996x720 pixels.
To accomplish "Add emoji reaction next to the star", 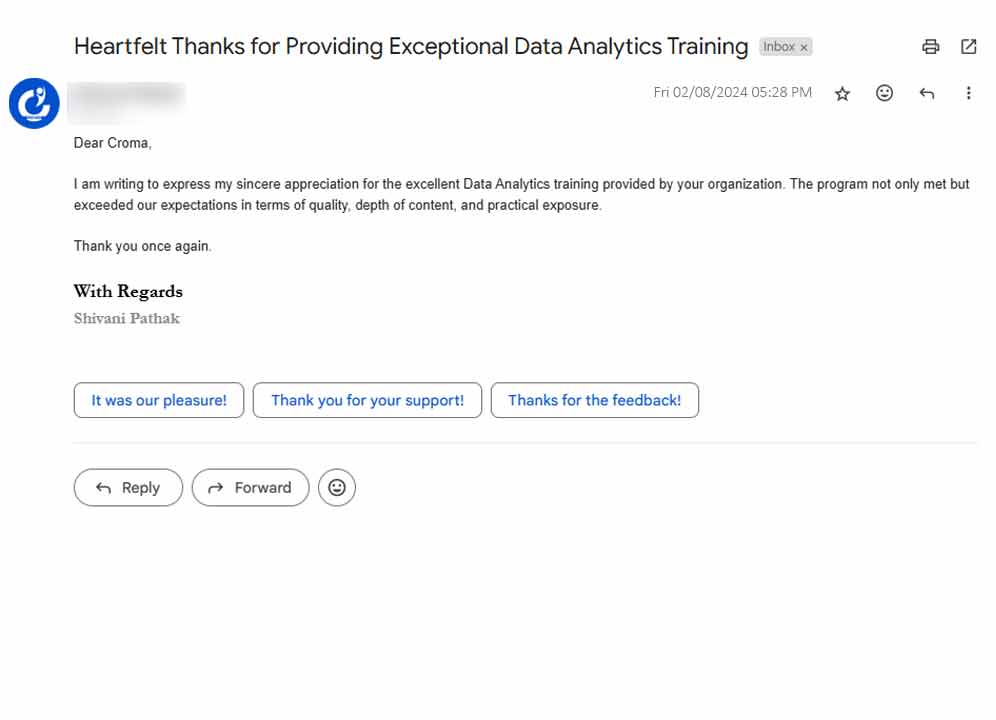I will [884, 93].
